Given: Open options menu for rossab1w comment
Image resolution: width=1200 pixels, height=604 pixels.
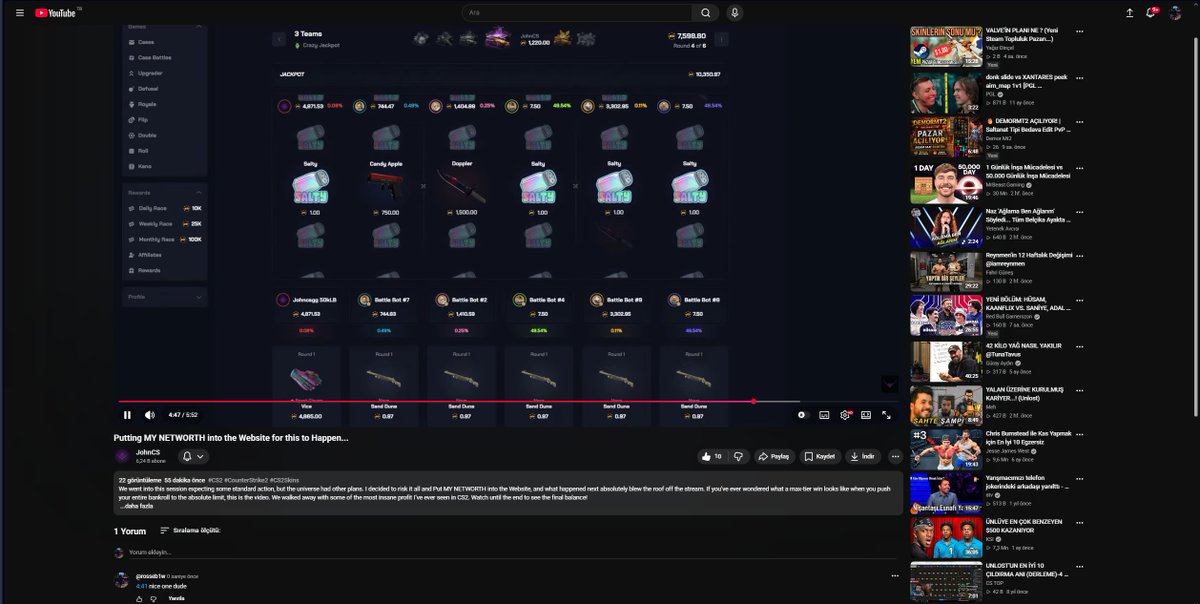Looking at the screenshot, I should point(895,576).
